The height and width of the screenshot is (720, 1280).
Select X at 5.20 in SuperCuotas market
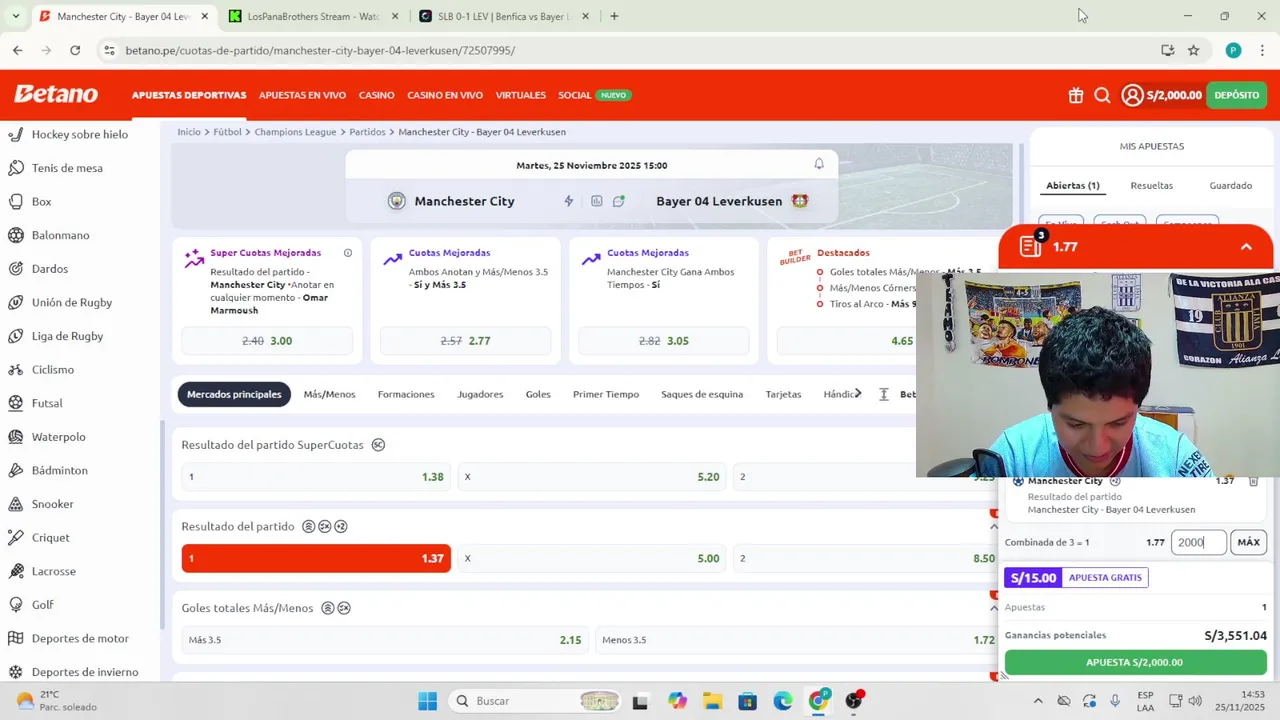(x=592, y=477)
